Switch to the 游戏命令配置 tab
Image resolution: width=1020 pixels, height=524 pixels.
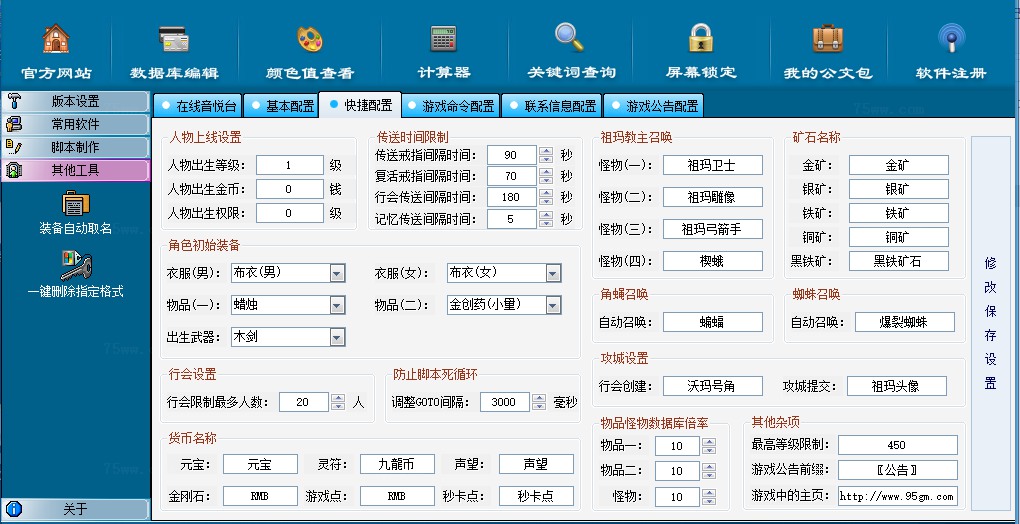449,105
